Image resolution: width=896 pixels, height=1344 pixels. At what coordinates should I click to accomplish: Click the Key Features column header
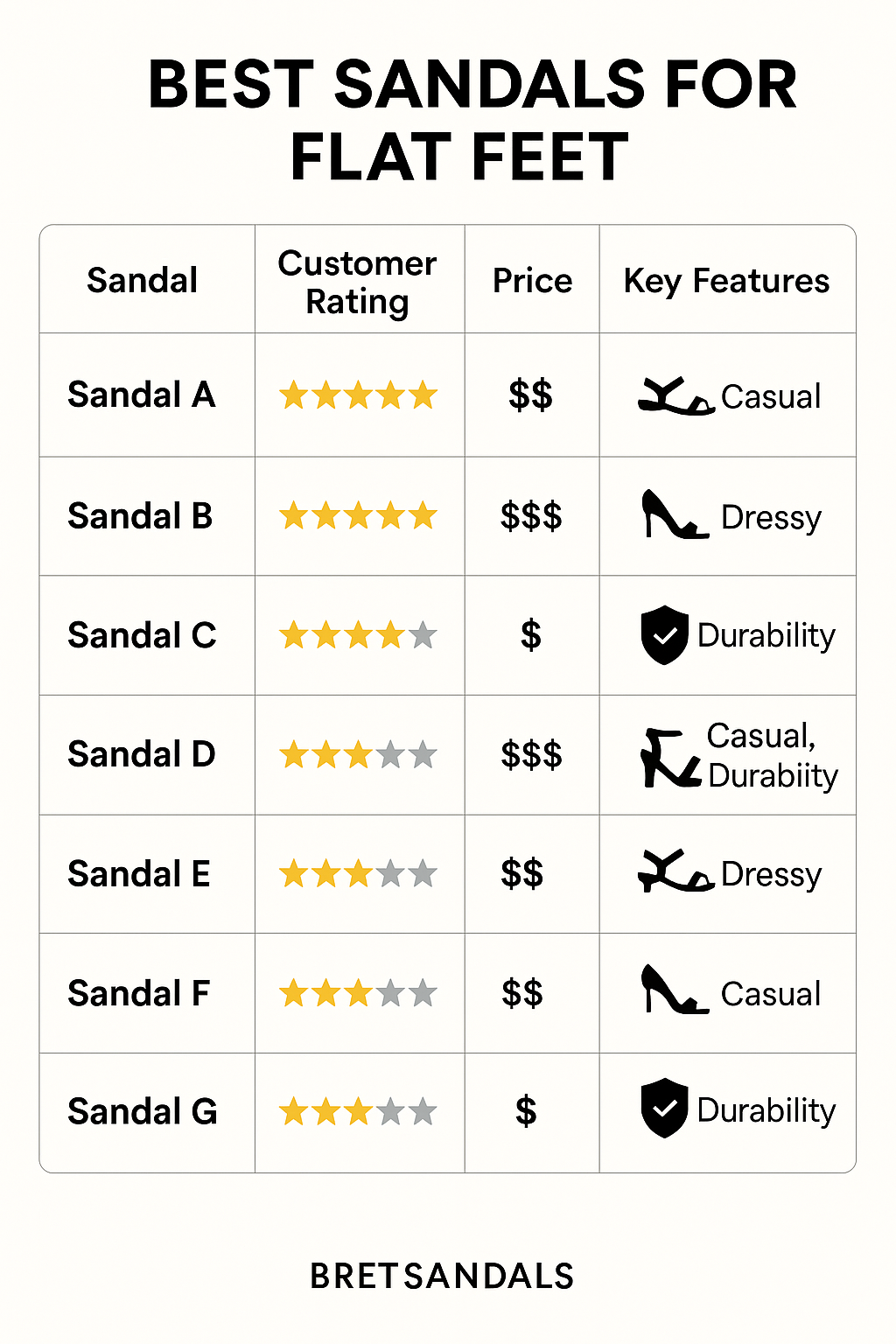tap(726, 281)
